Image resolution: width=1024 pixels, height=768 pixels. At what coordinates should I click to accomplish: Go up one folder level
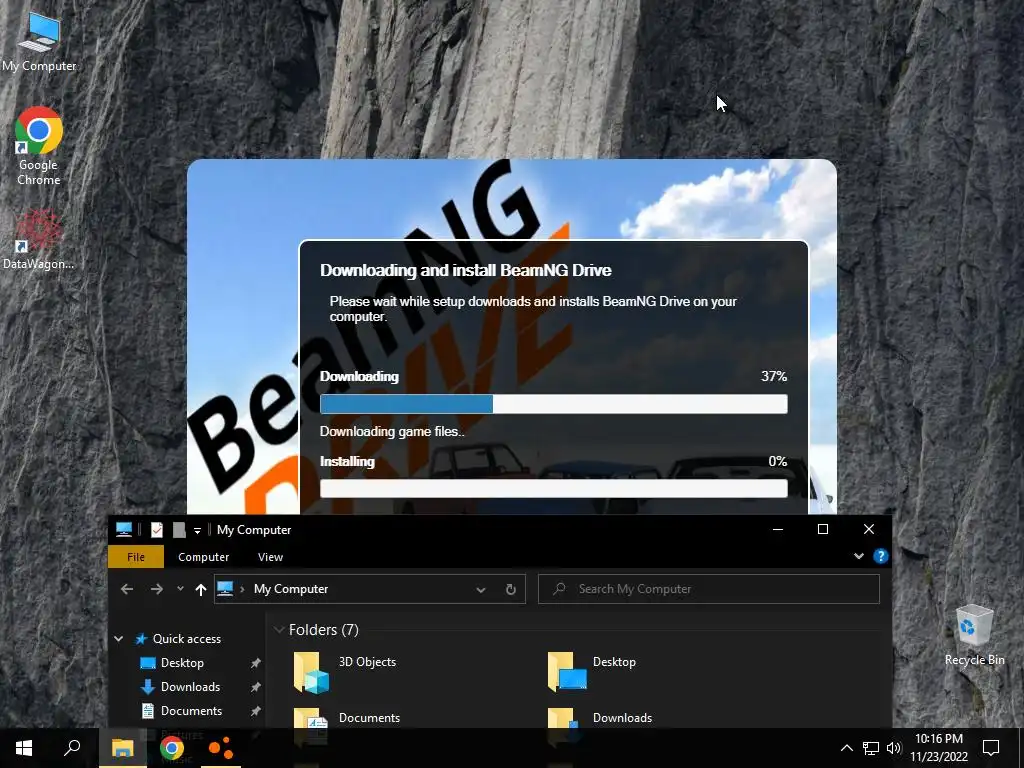click(x=200, y=590)
